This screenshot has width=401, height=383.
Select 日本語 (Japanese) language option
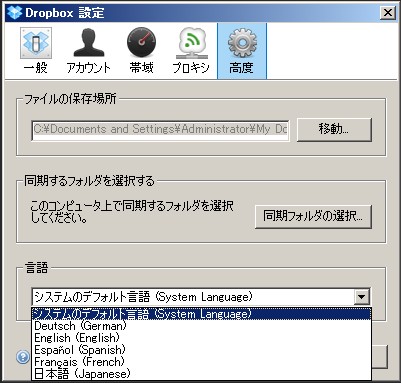click(201, 374)
